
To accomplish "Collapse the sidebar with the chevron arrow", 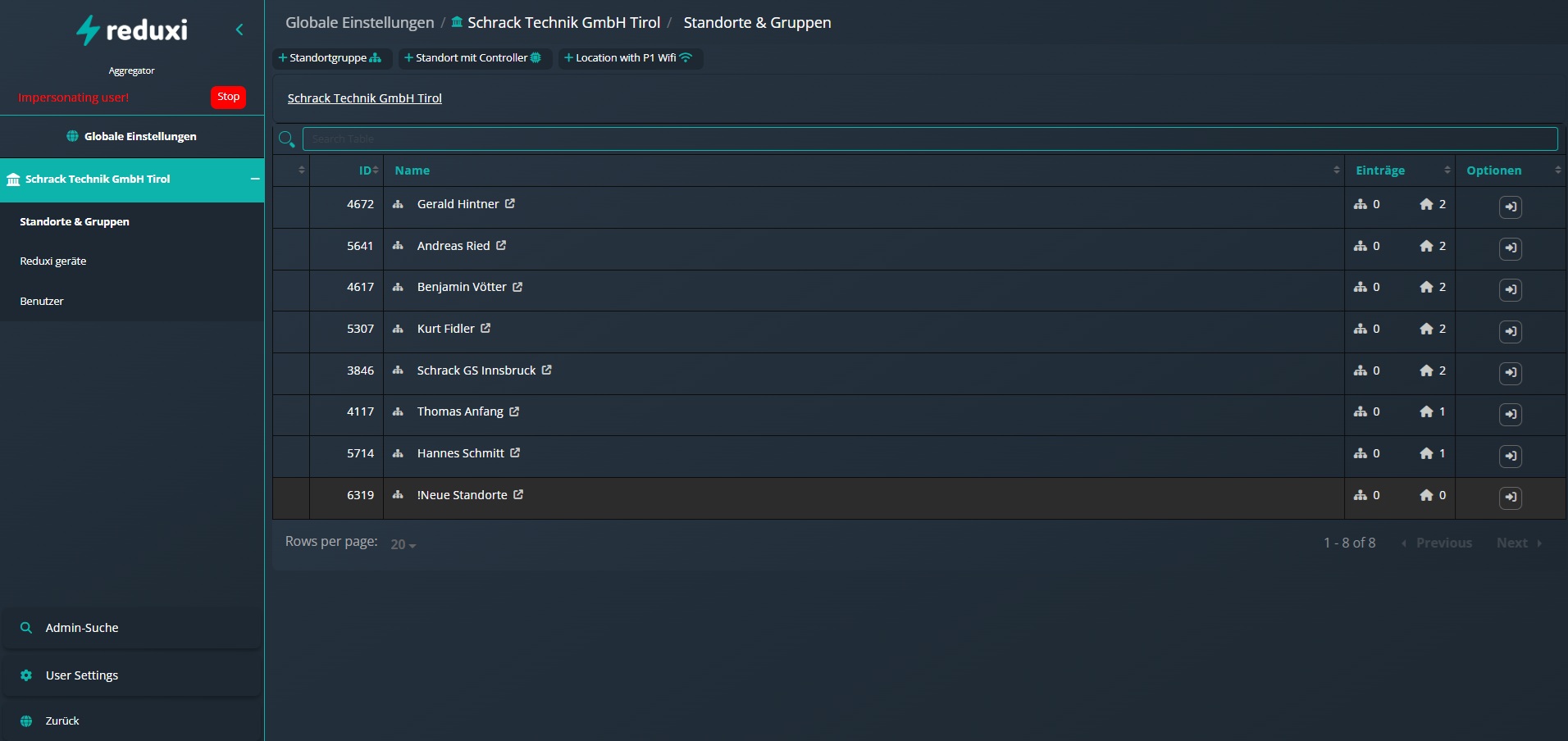I will tap(239, 30).
